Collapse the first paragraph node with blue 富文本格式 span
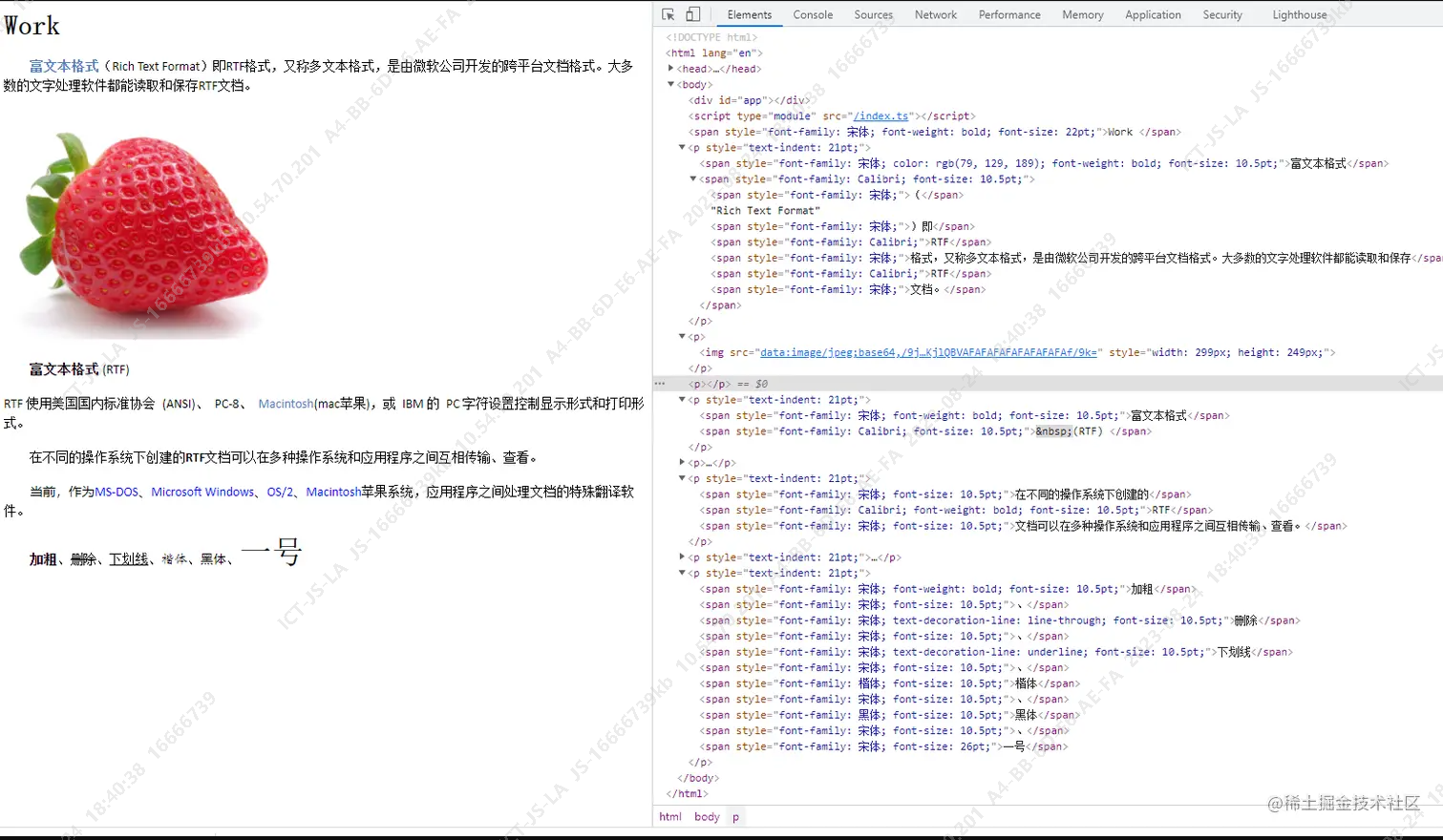 pyautogui.click(x=682, y=148)
